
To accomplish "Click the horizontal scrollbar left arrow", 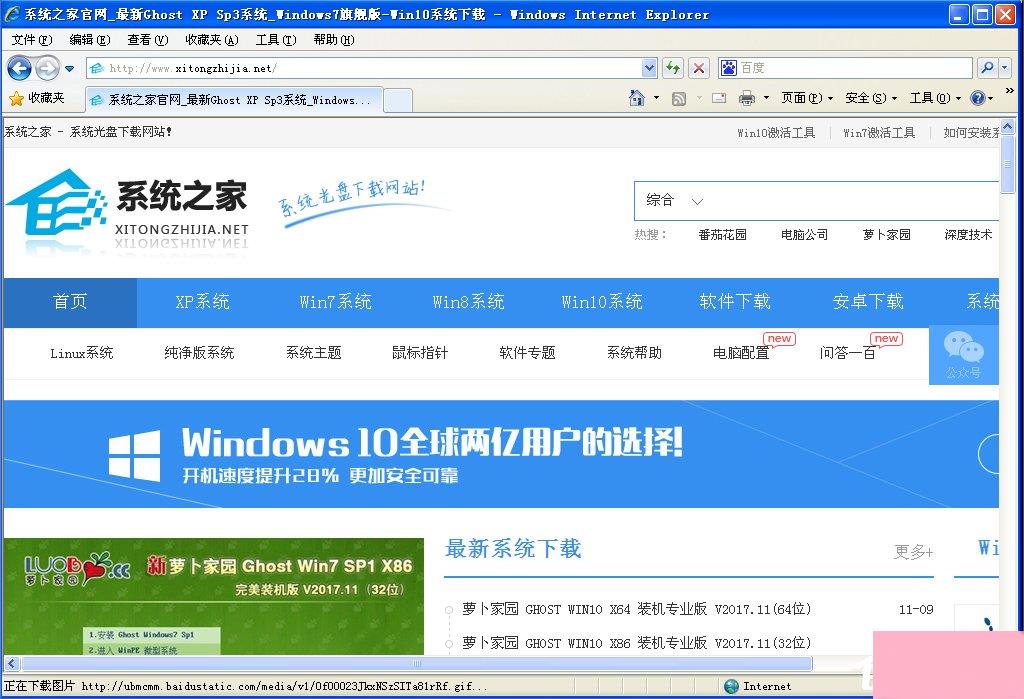I will 11,664.
